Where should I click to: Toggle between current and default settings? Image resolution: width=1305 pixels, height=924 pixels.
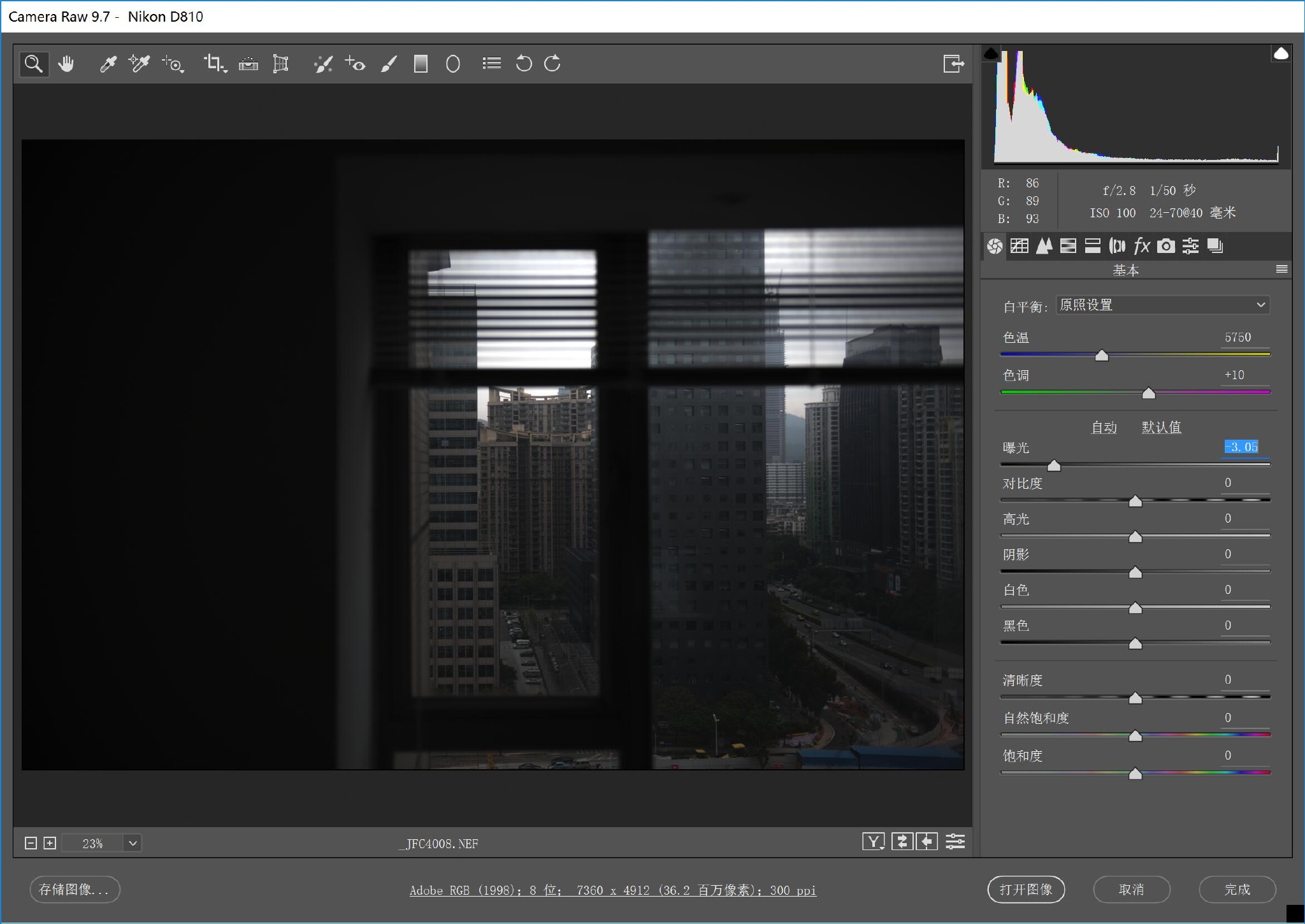[x=955, y=842]
